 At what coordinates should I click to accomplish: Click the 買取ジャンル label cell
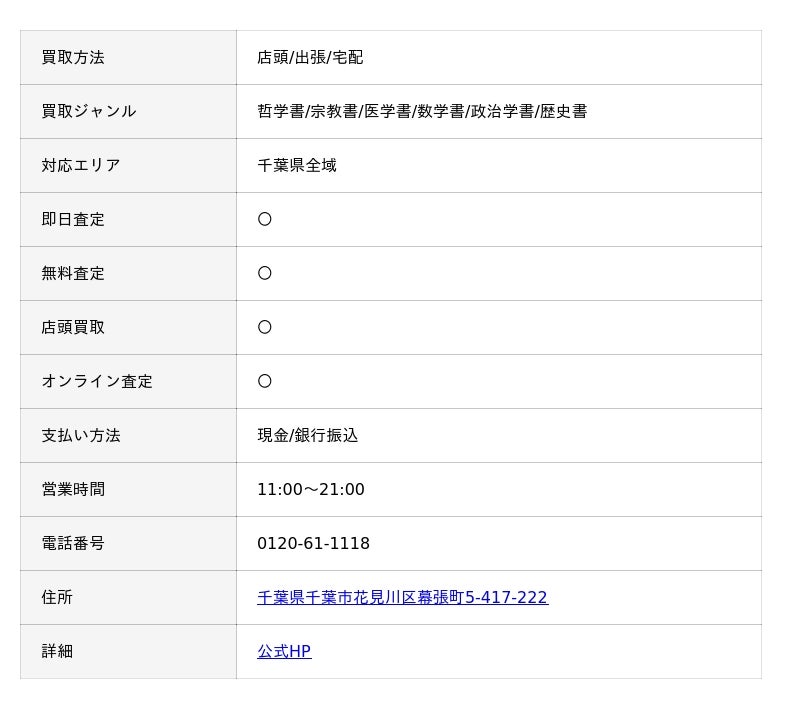[89, 112]
